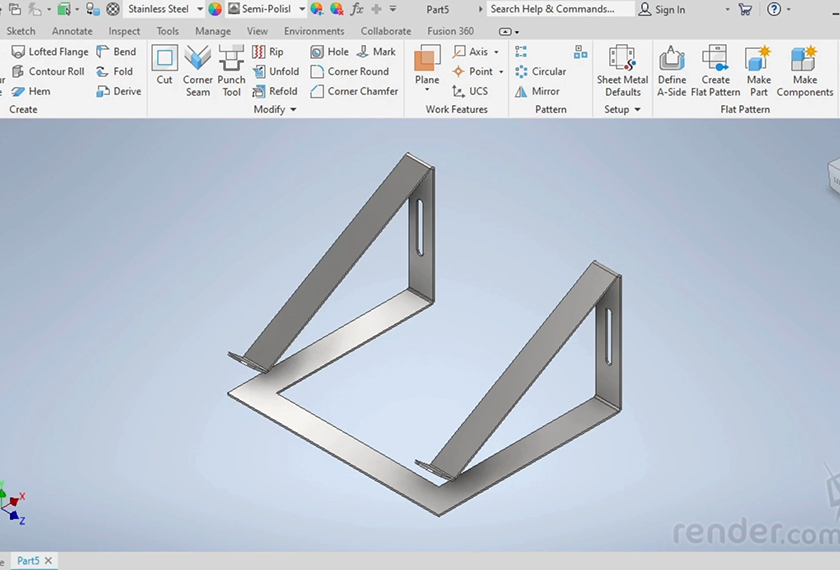The height and width of the screenshot is (570, 840).
Task: Activate the Corner Seam tool
Action: pyautogui.click(x=198, y=70)
